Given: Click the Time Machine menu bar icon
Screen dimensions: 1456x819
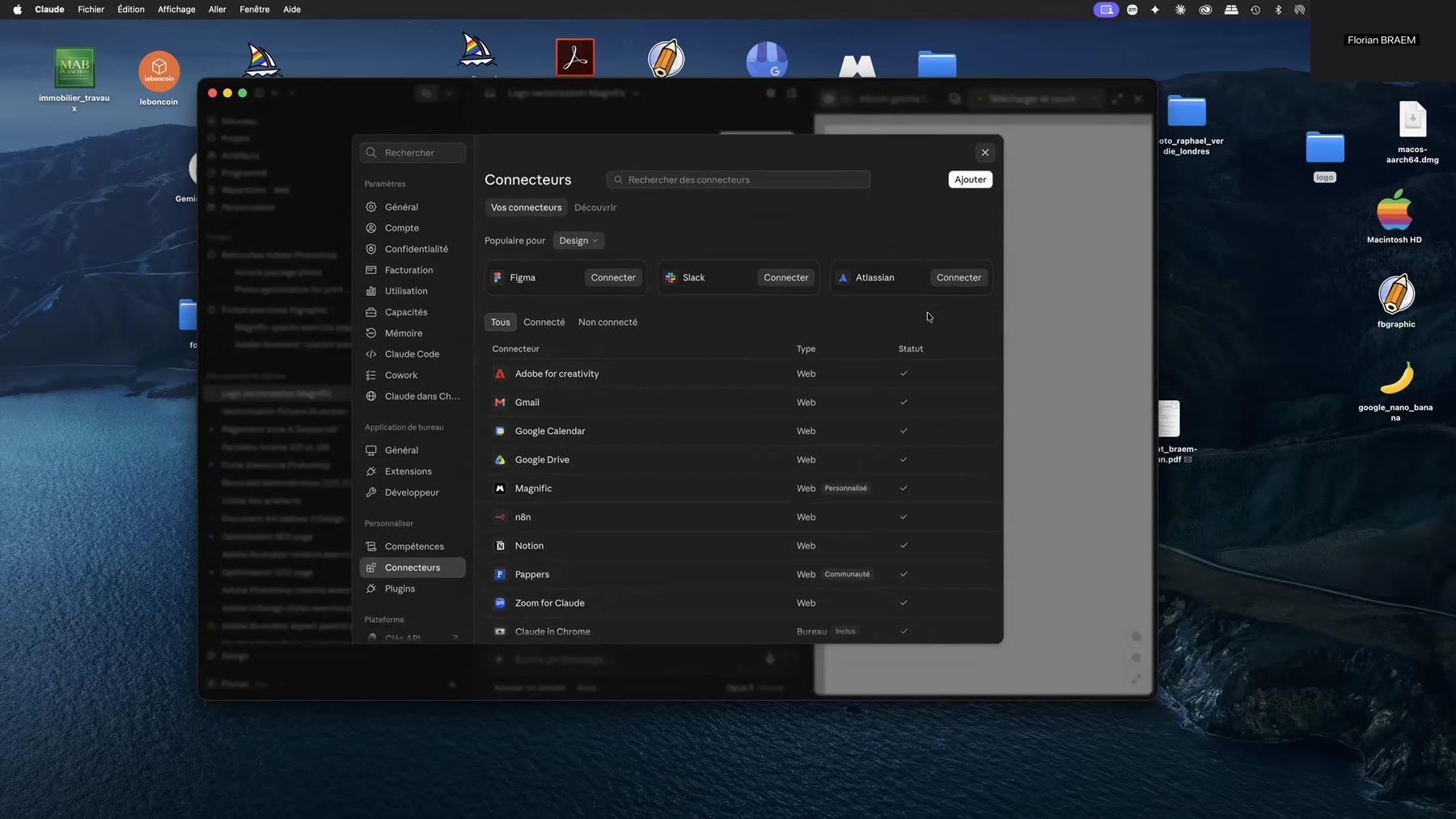Looking at the screenshot, I should click(x=1255, y=10).
